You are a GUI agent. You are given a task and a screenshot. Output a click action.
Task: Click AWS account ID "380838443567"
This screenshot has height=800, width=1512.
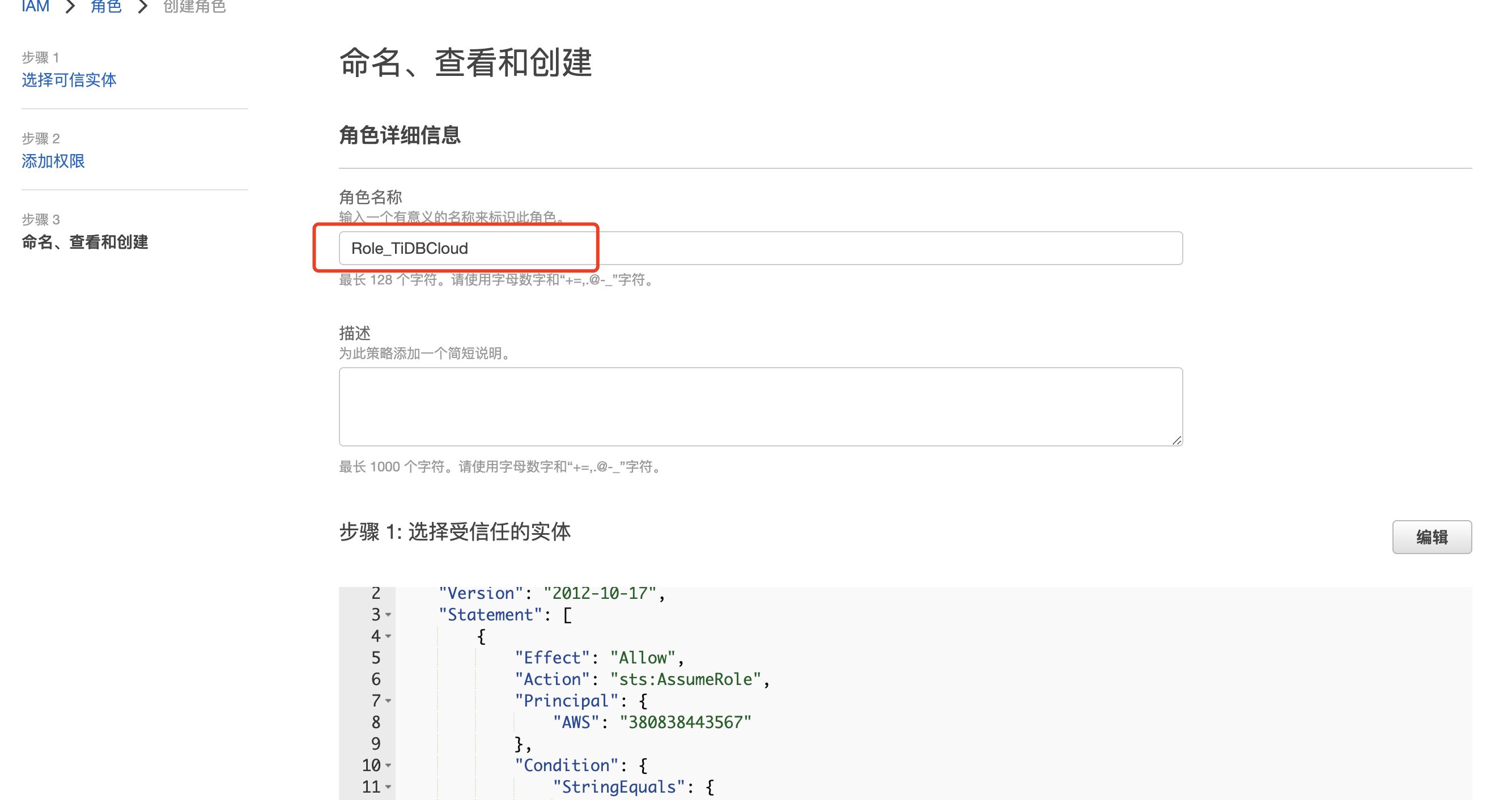(x=686, y=722)
